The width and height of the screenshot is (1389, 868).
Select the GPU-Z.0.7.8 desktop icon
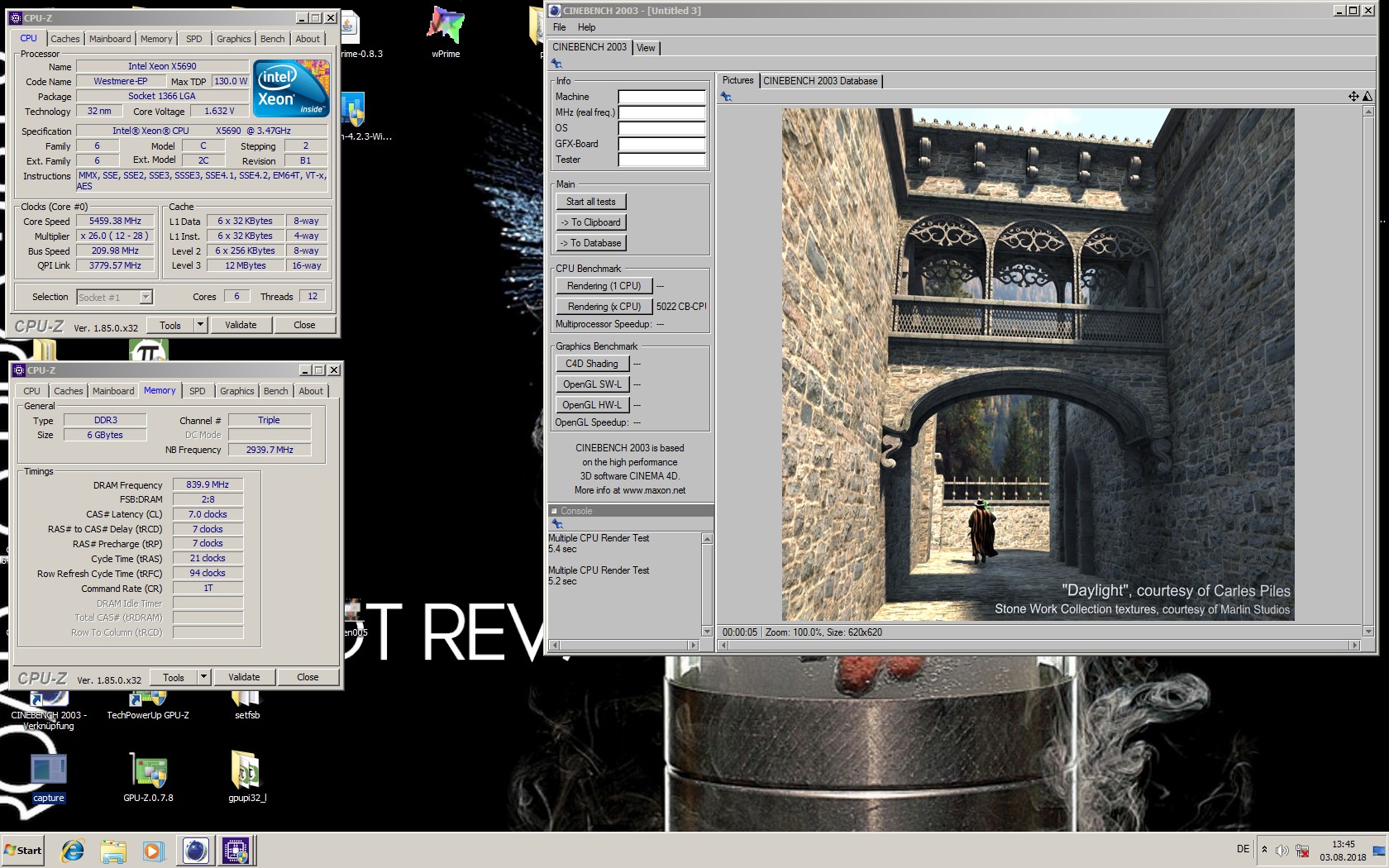coord(148,778)
